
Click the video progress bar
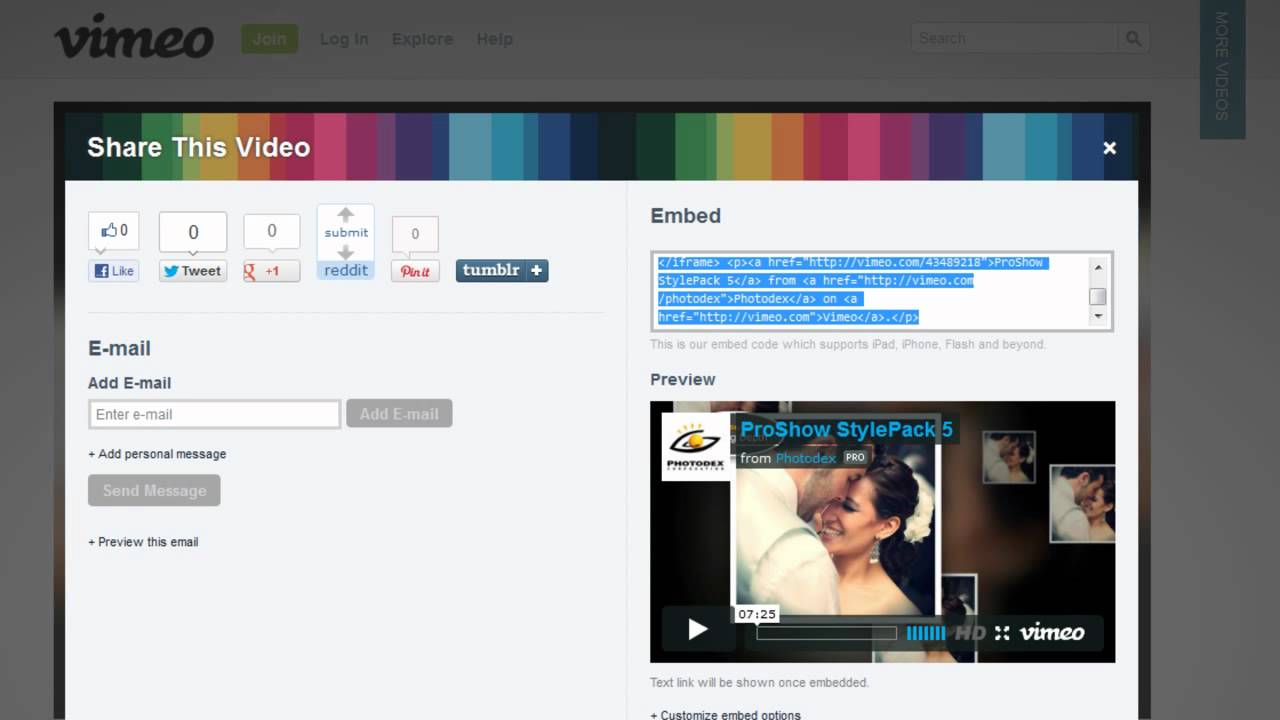826,633
